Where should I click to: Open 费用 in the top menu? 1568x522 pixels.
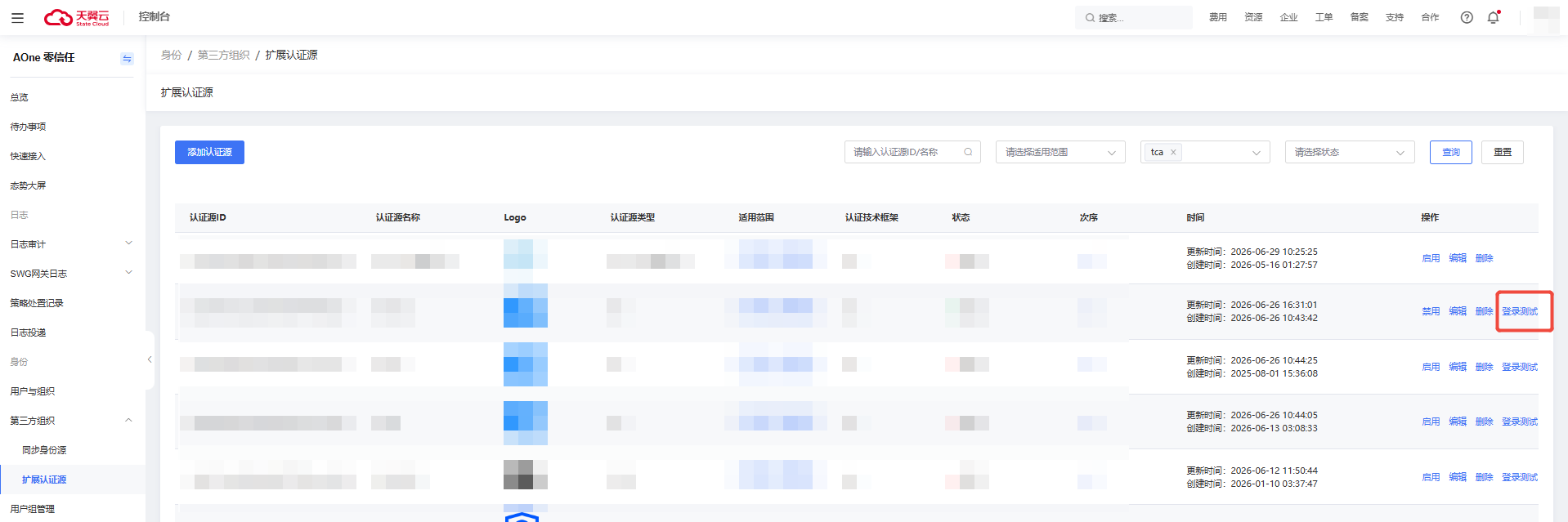coord(1218,17)
